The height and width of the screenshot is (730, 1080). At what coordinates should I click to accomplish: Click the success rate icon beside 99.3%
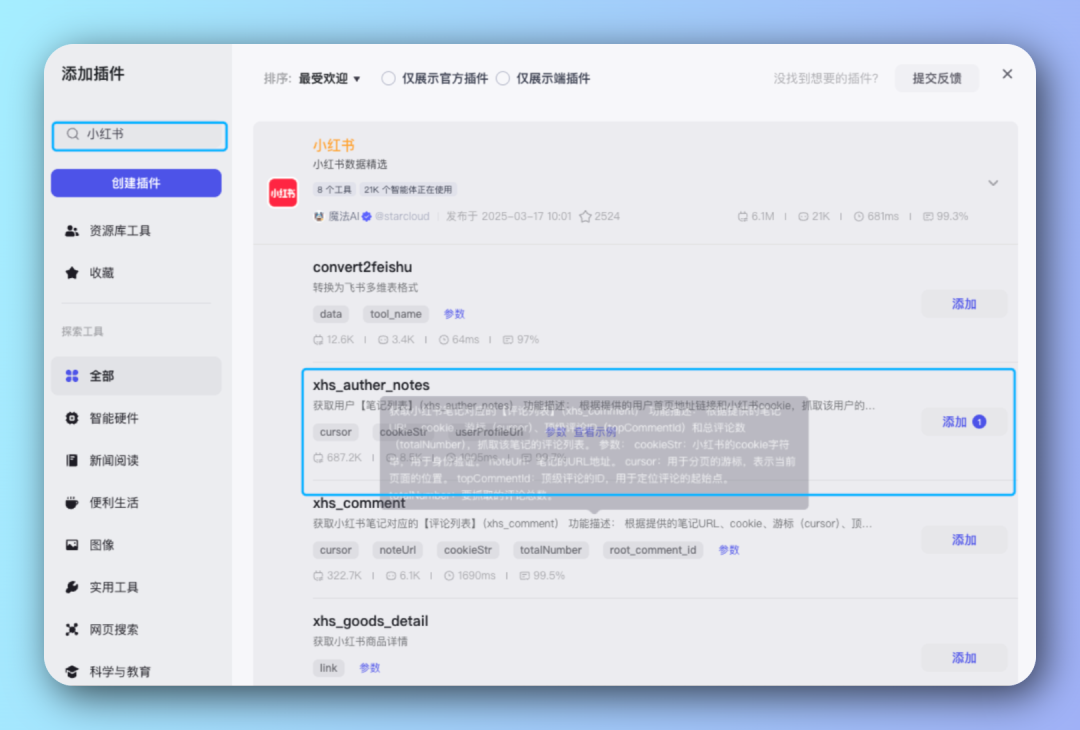tap(928, 216)
